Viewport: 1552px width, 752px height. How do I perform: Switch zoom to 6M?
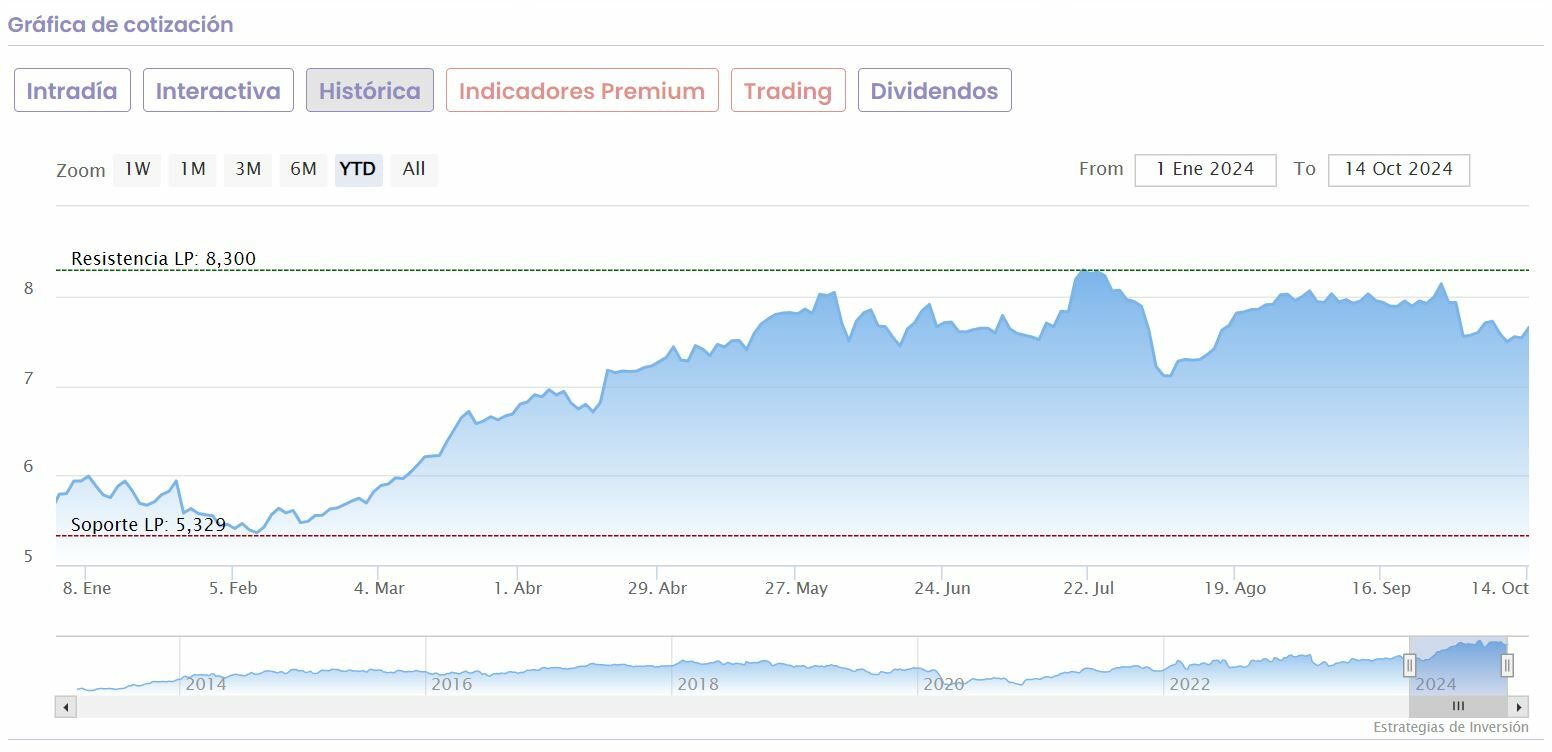pyautogui.click(x=303, y=169)
